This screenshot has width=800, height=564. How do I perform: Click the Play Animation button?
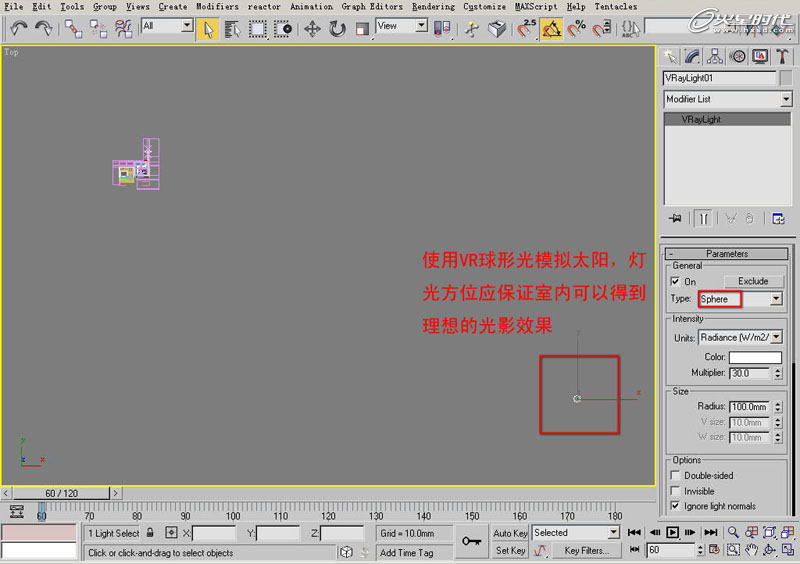click(x=672, y=532)
